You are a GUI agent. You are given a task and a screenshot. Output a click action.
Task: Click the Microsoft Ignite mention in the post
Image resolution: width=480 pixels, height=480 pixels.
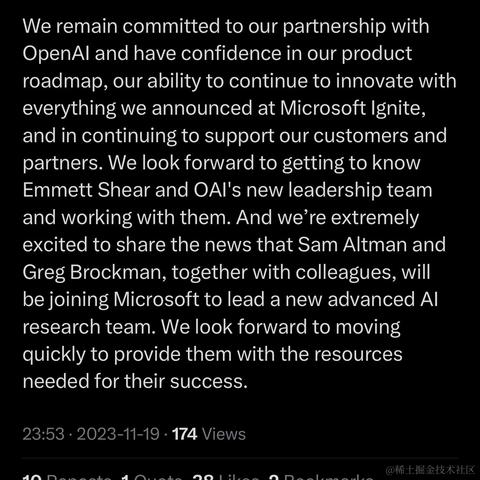350,109
